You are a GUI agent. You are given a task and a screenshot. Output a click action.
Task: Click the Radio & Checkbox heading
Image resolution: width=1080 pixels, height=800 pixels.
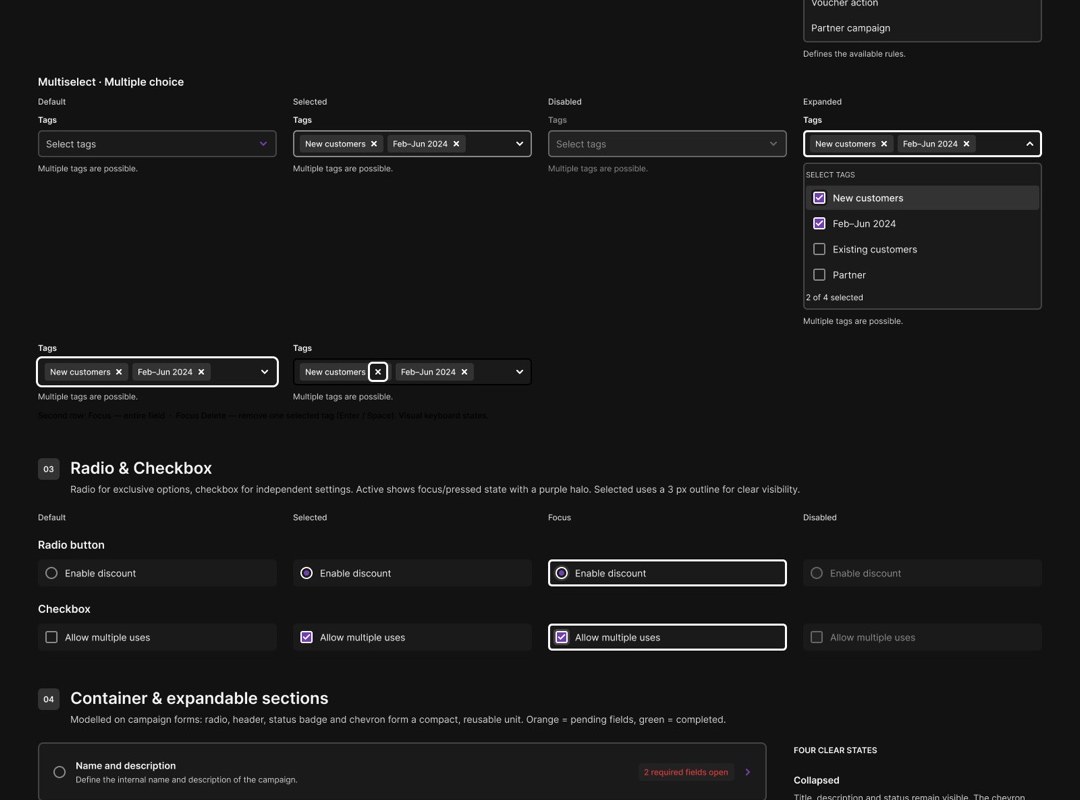click(141, 468)
